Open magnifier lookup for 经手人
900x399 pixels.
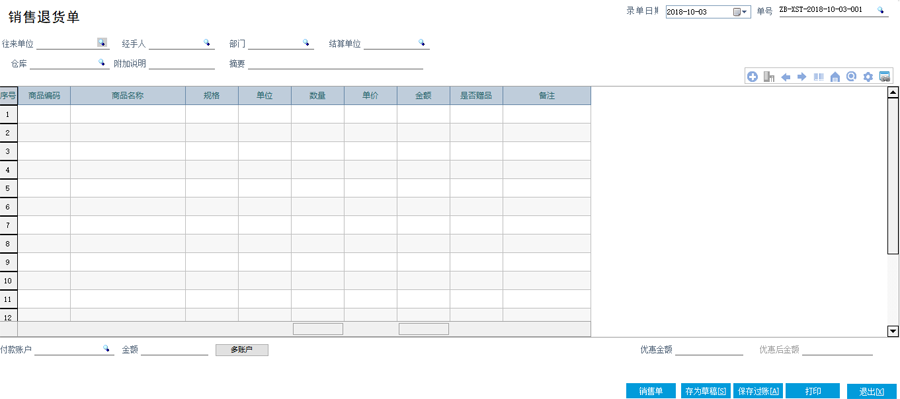(207, 42)
